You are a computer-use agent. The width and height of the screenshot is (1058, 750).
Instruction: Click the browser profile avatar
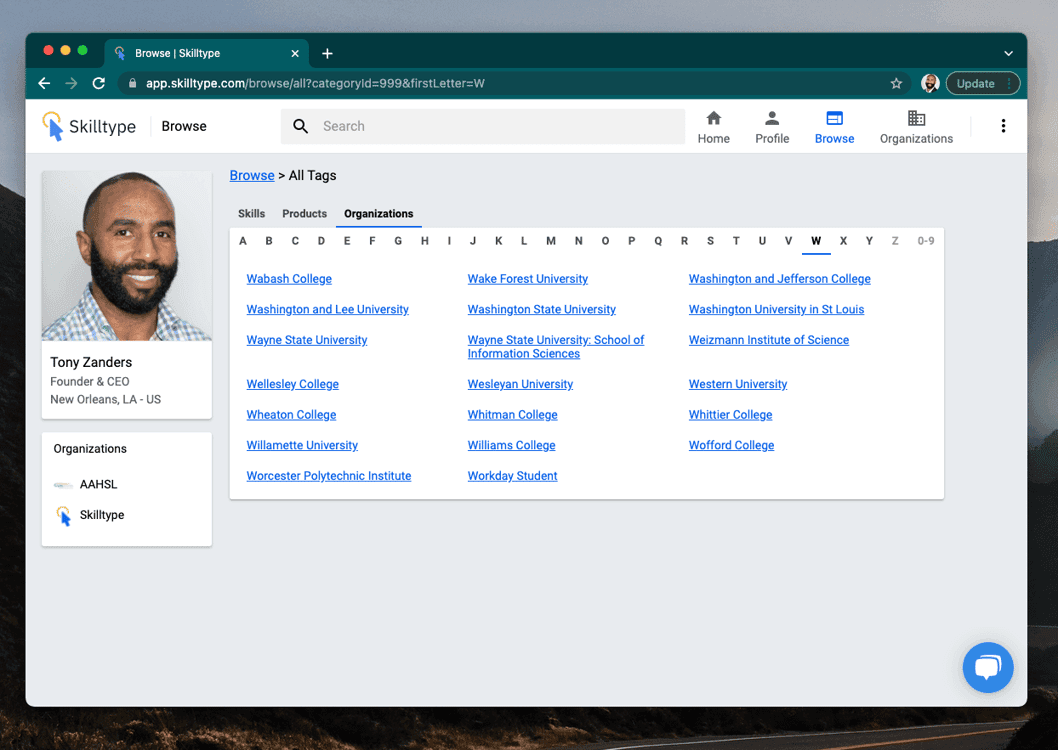[x=930, y=84]
